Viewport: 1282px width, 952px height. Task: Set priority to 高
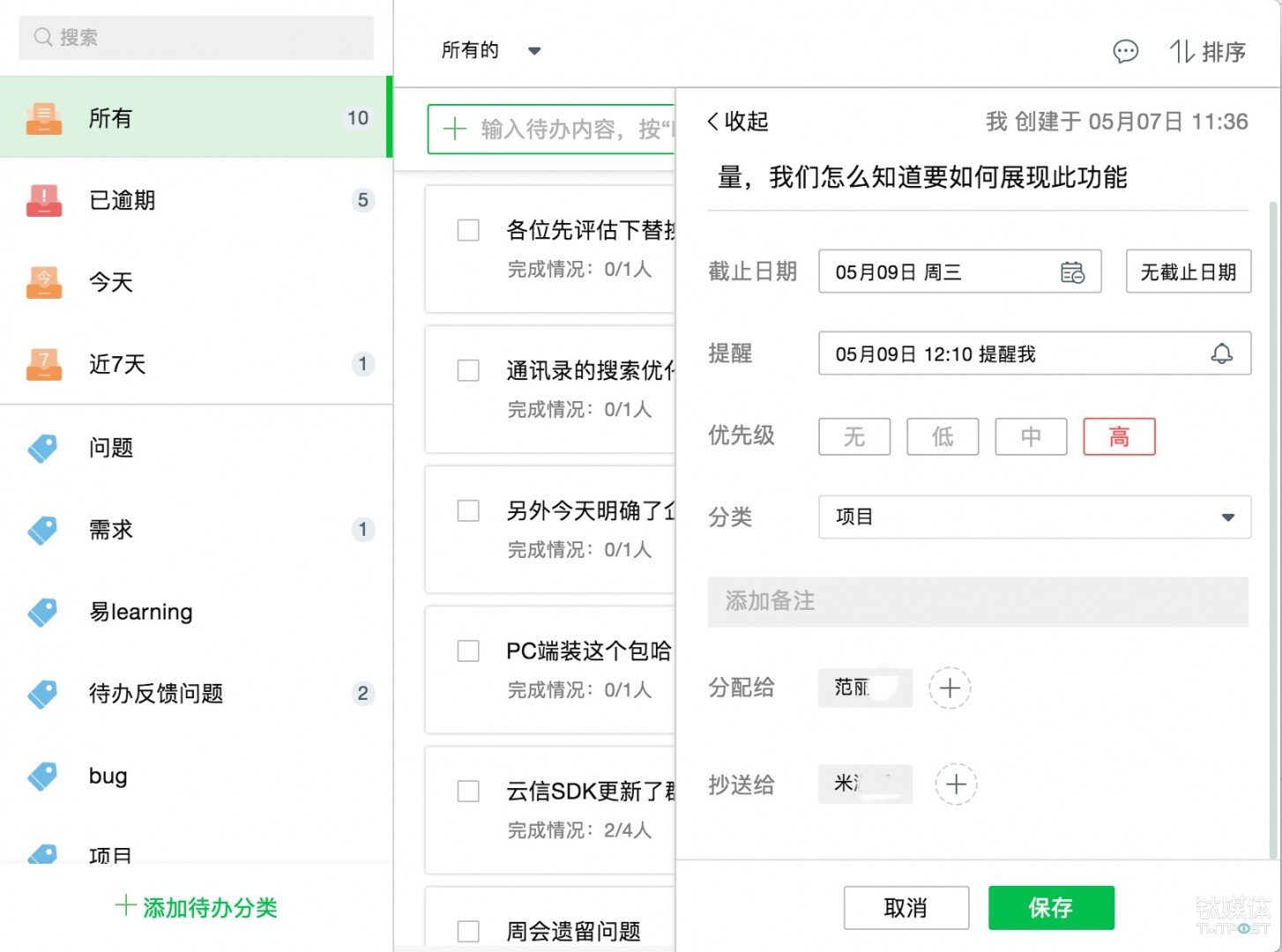1119,436
